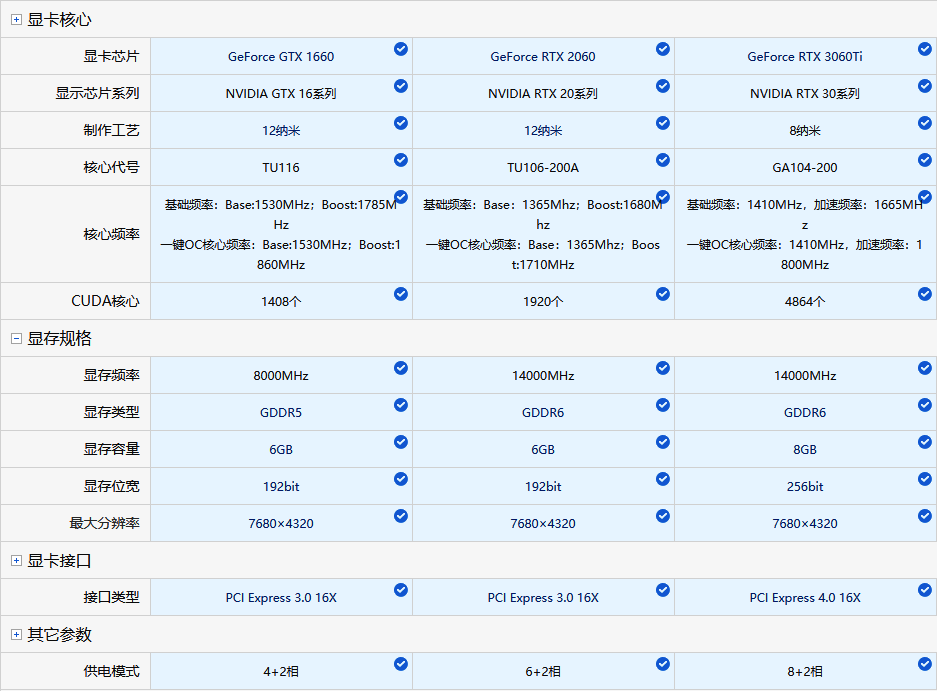Collapse the 显存规格 section
The height and width of the screenshot is (691, 937).
[17, 339]
